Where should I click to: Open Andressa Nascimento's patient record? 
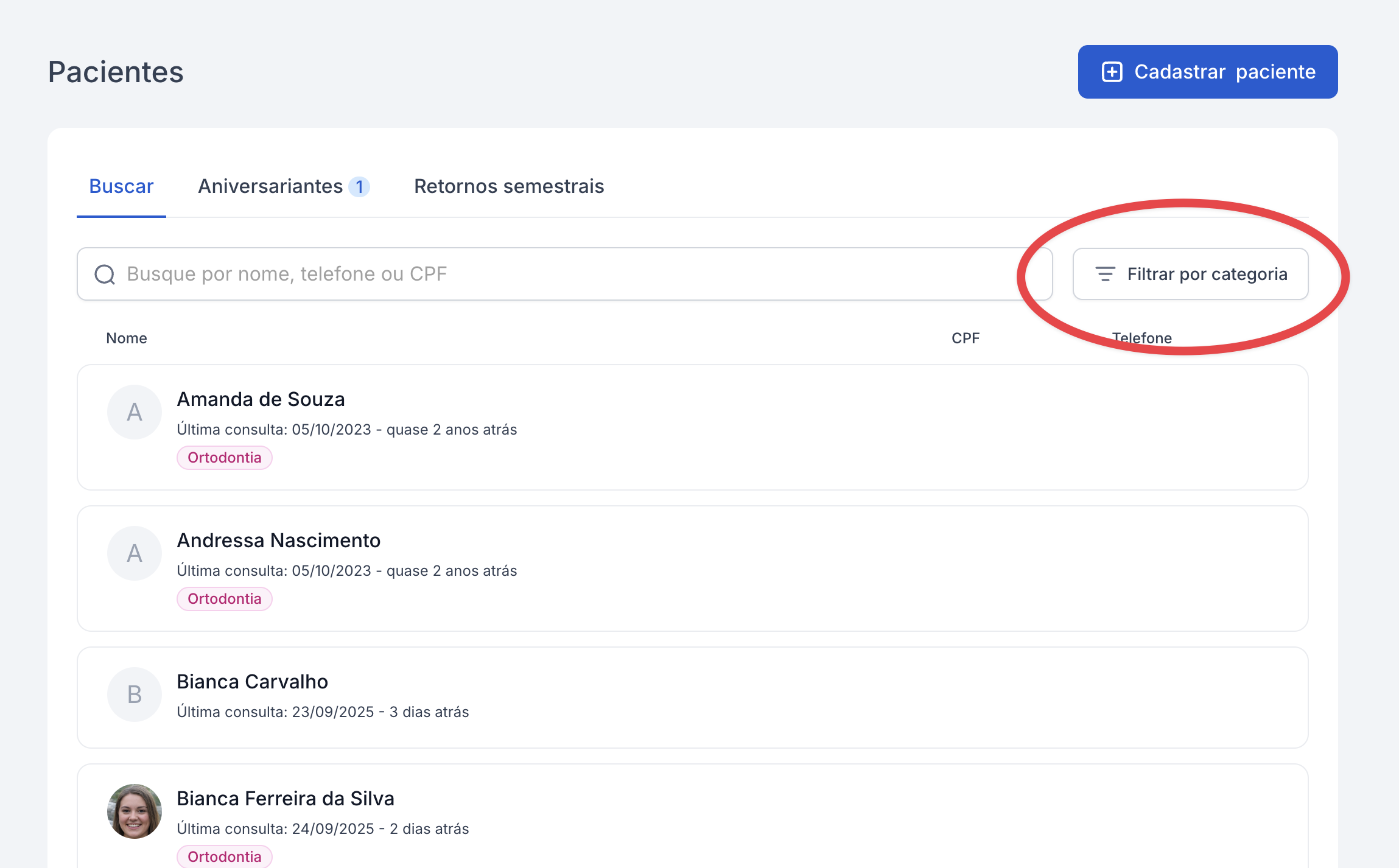(279, 541)
